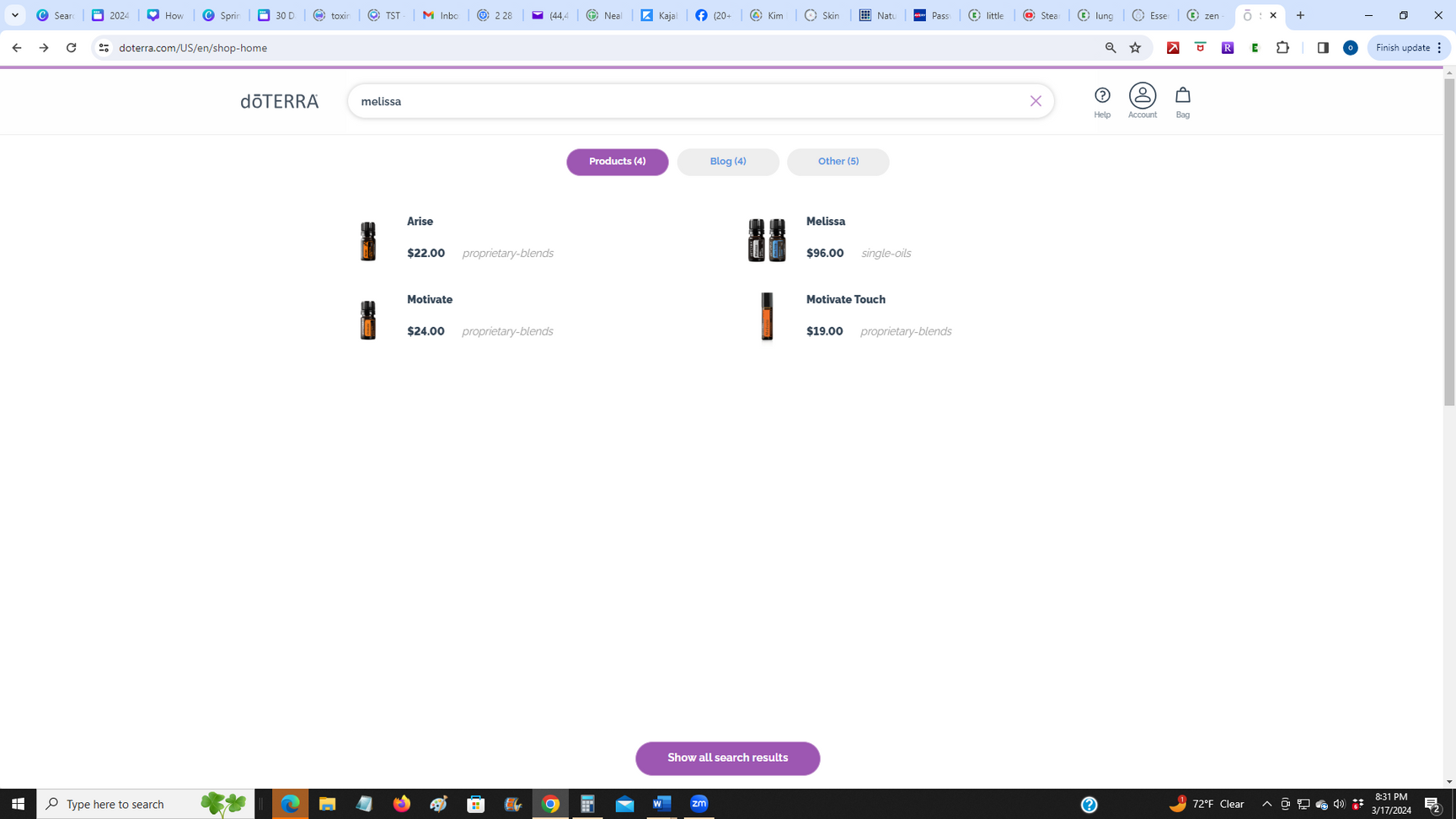
Task: Open the taskbar clock and date
Action: [1391, 804]
